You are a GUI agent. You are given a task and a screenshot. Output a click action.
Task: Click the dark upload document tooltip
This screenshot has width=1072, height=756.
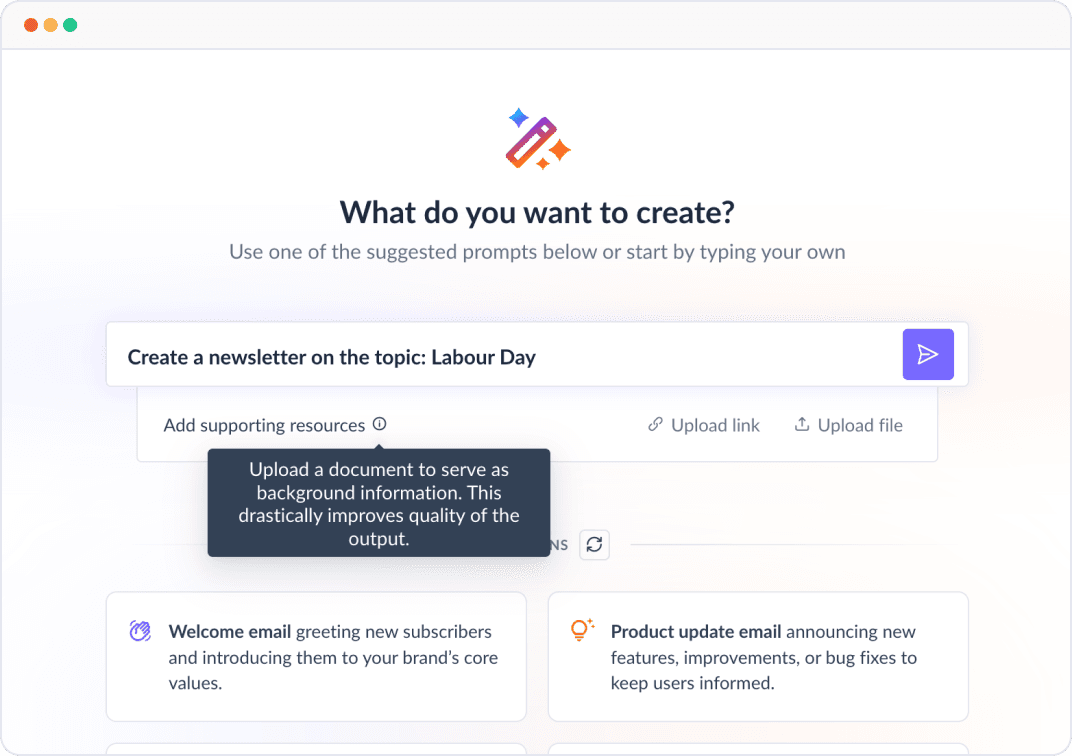pyautogui.click(x=378, y=503)
